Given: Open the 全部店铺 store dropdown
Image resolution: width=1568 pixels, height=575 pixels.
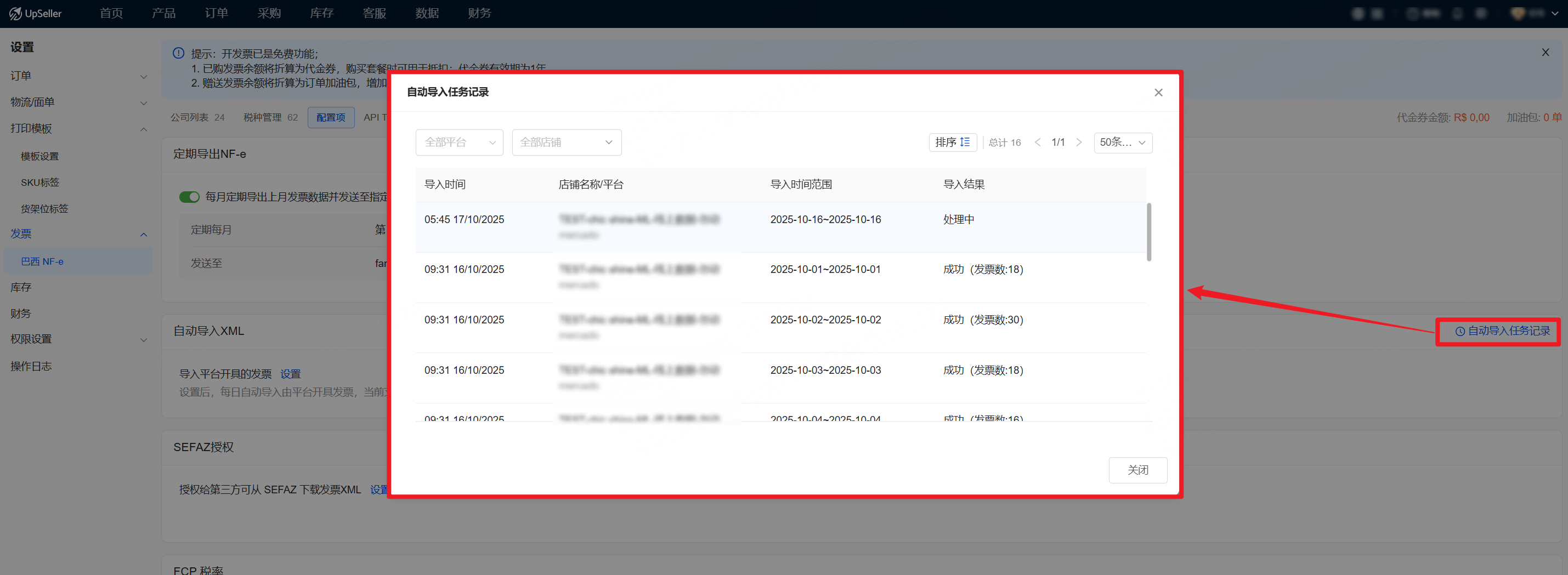Looking at the screenshot, I should [x=566, y=143].
